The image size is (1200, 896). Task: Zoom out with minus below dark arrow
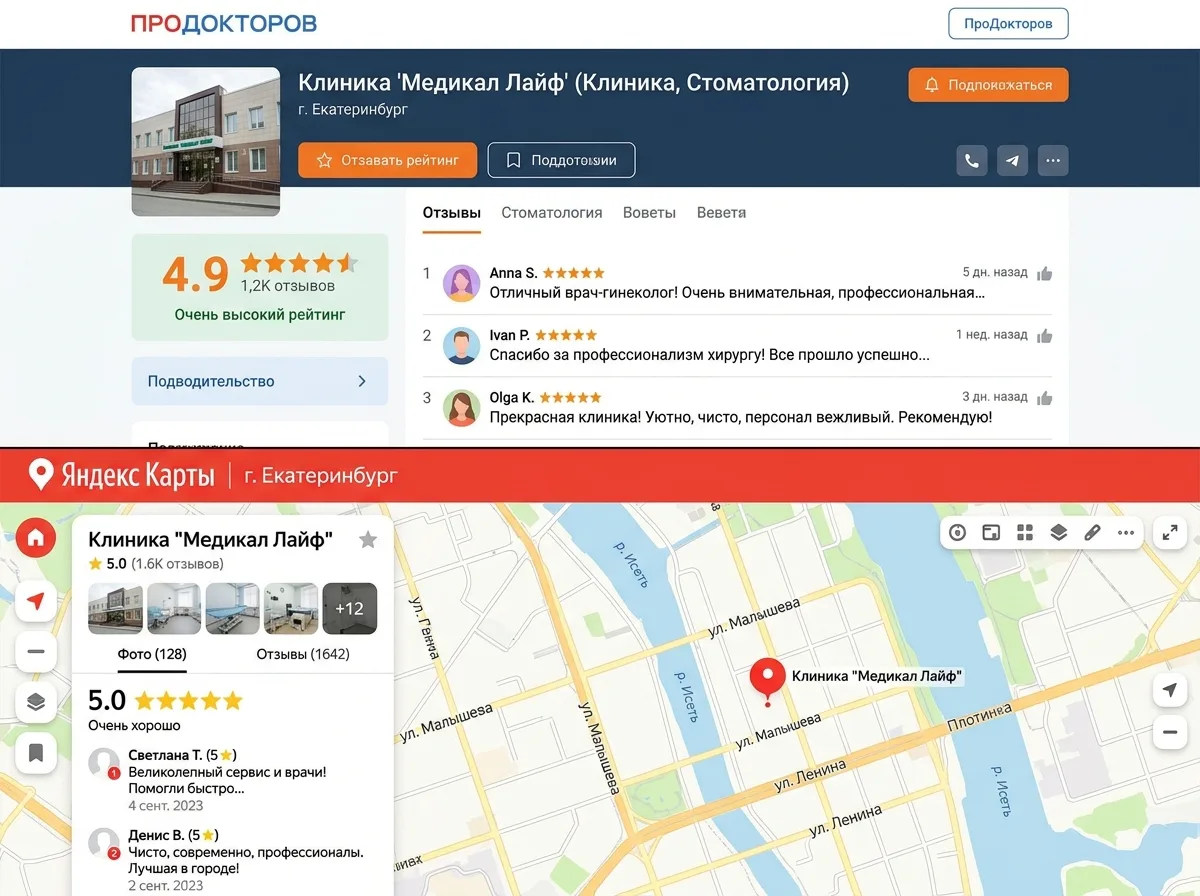pyautogui.click(x=1169, y=733)
